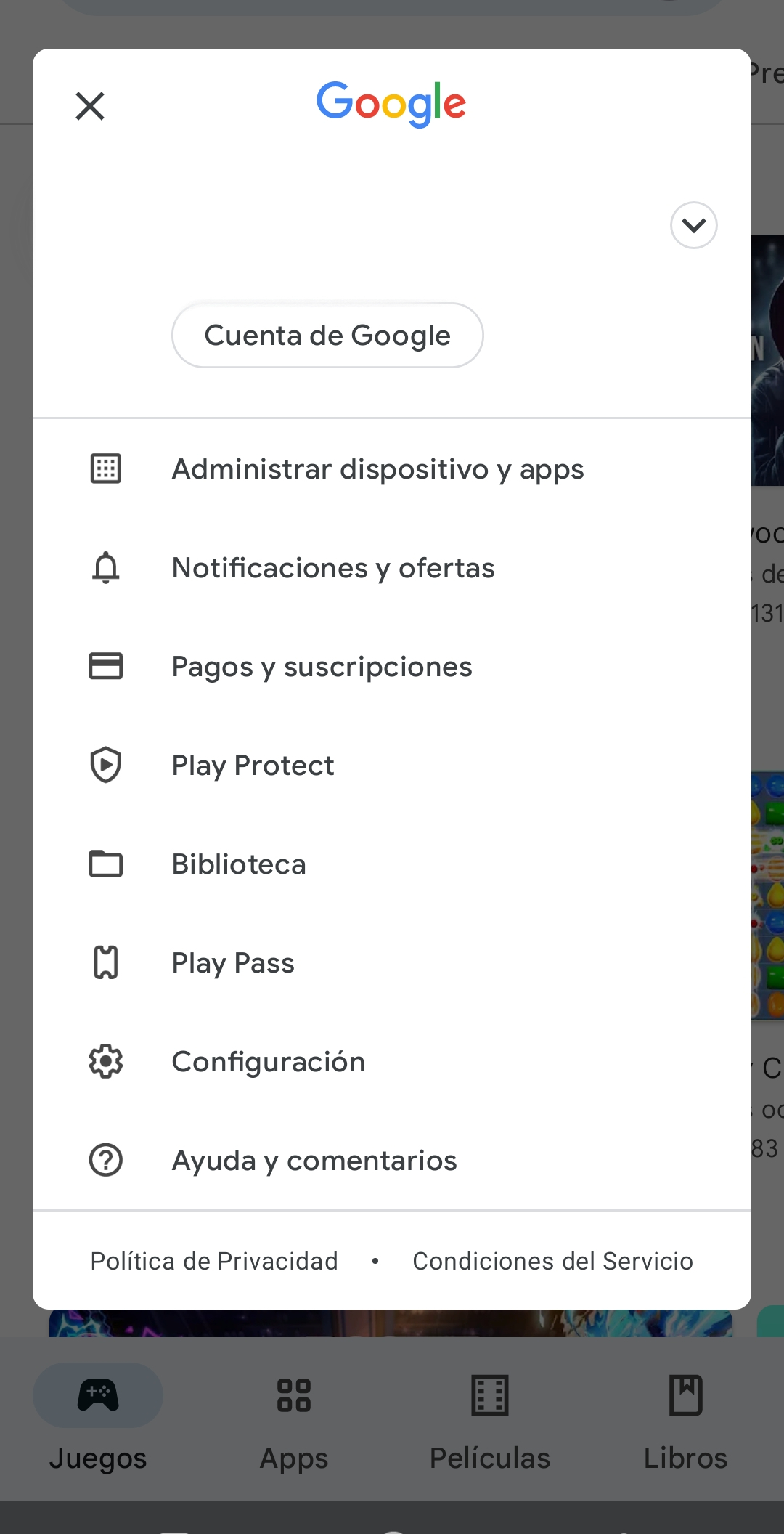The height and width of the screenshot is (1534, 784).
Task: Click the Play Pass ticket icon
Action: coord(106,963)
